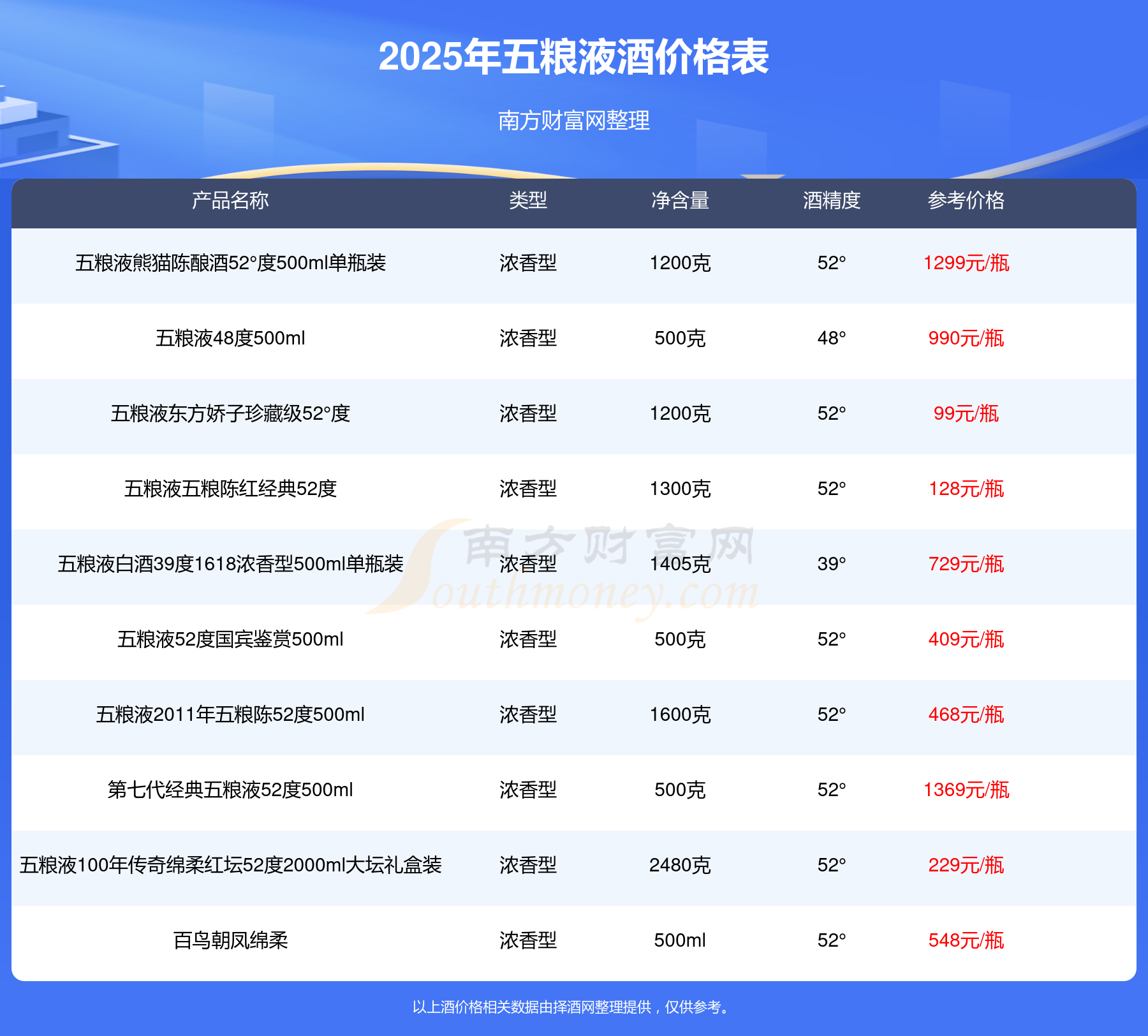Click product name "五粮液100年传奇绵柔红坛52度2000ml大坛礼盒装"
Viewport: 1148px width, 1036px height.
[230, 865]
